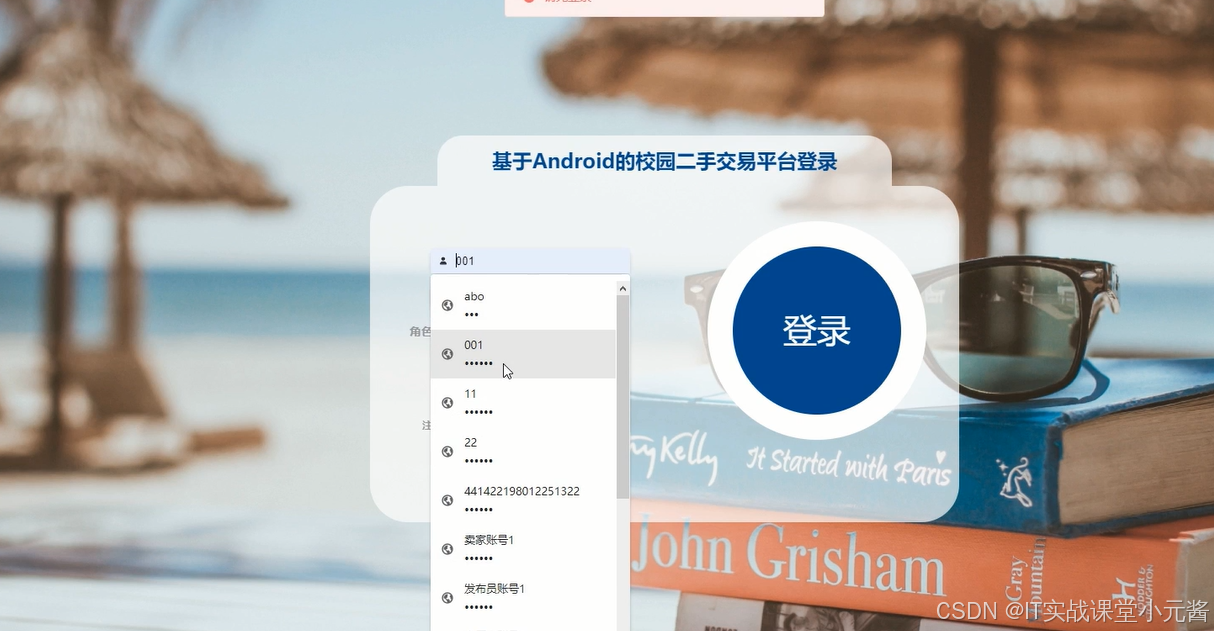Viewport: 1214px width, 631px height.
Task: Select the saved account 11
Action: pyautogui.click(x=523, y=402)
